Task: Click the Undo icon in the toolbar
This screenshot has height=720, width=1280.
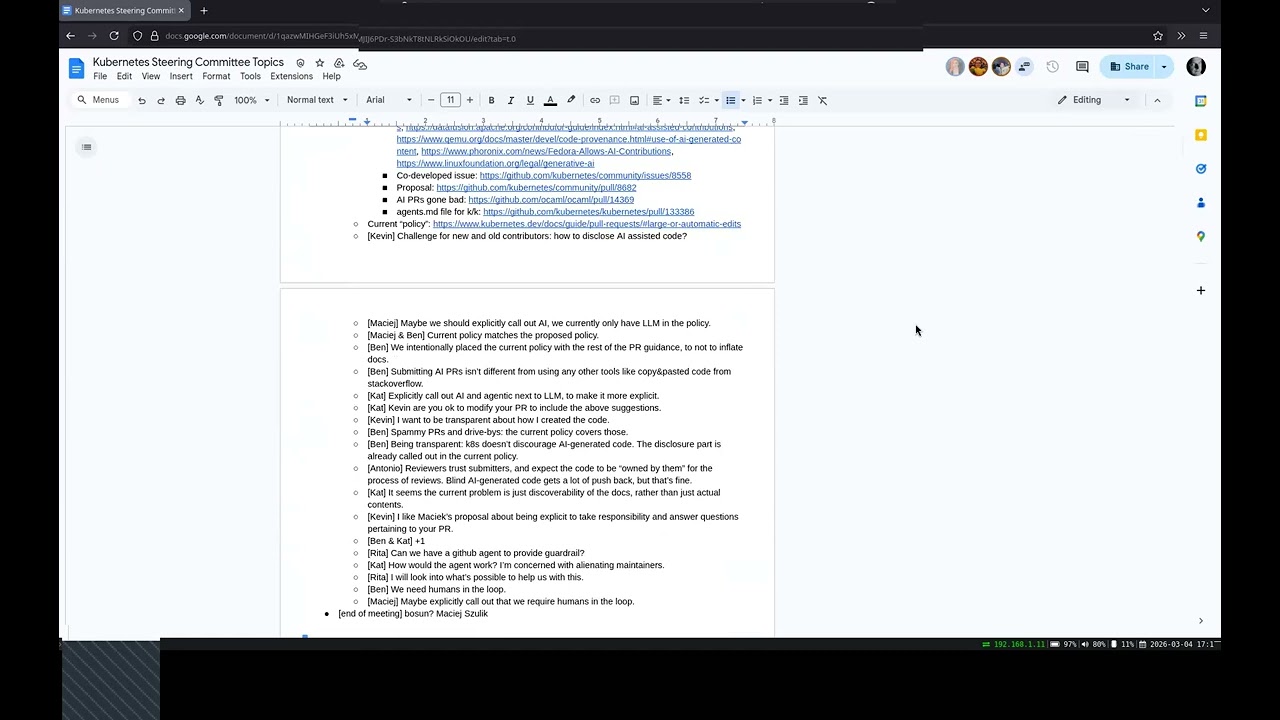Action: point(142,100)
